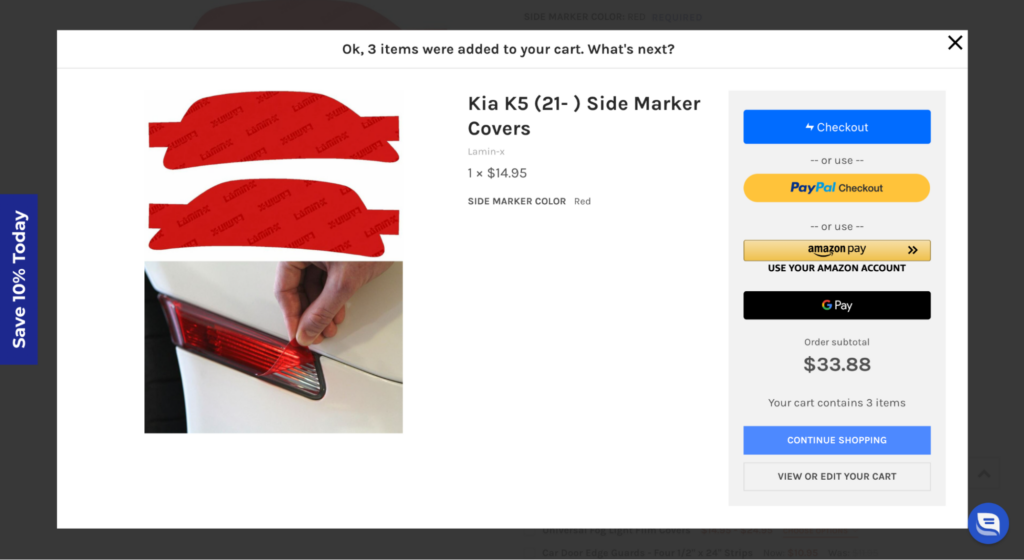Open View or Edit Your Cart
This screenshot has width=1024, height=560.
837,476
